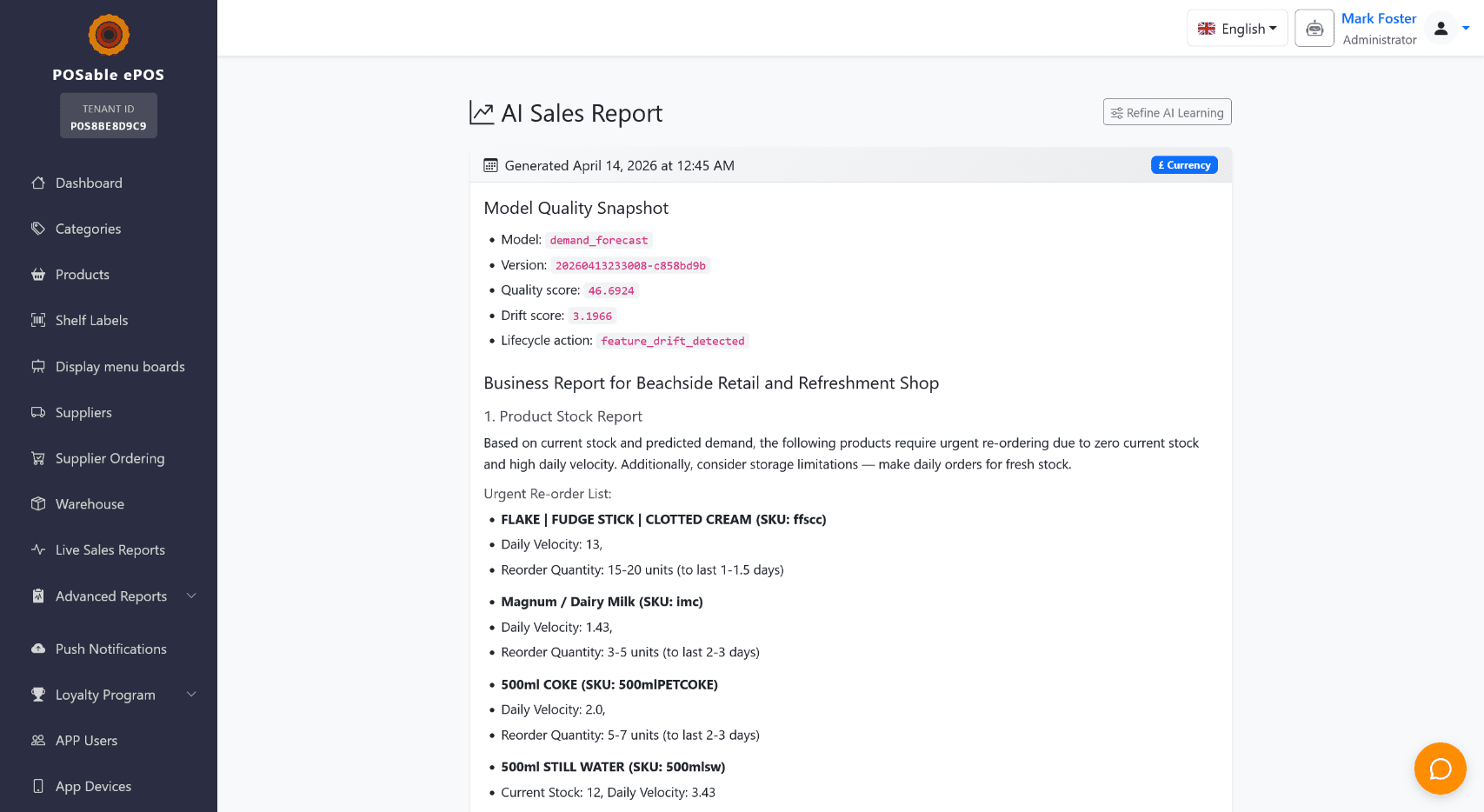This screenshot has width=1484, height=812.
Task: Go to Supplier Ordering page
Action: [110, 458]
